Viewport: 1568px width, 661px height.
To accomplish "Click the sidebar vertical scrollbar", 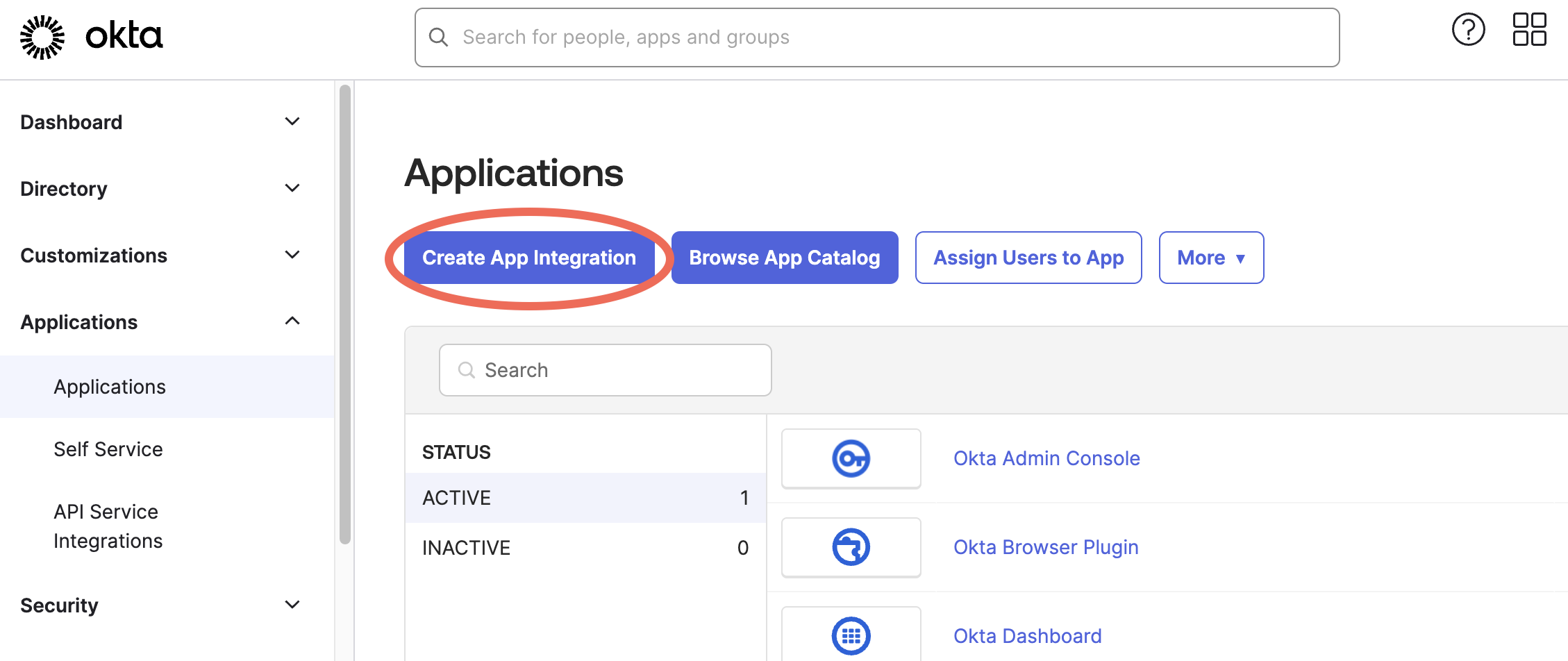I will pyautogui.click(x=345, y=315).
